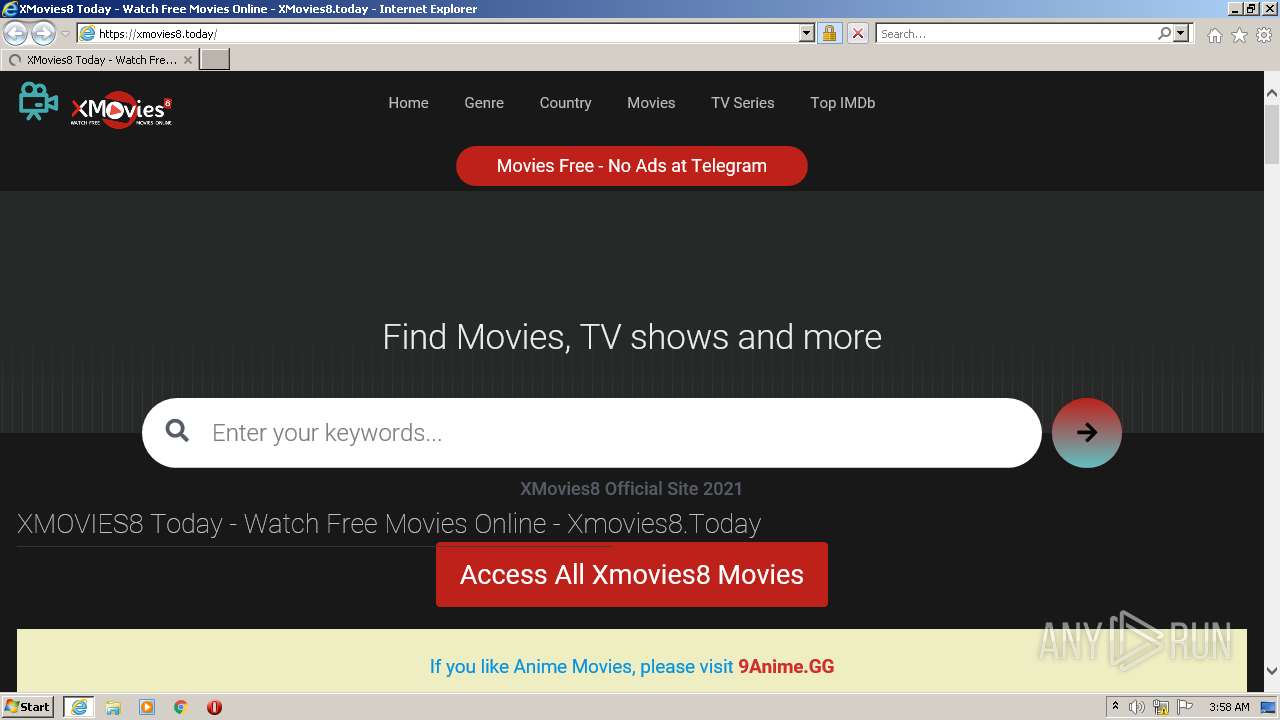Open a new blank tab
This screenshot has height=720, width=1280.
(215, 60)
